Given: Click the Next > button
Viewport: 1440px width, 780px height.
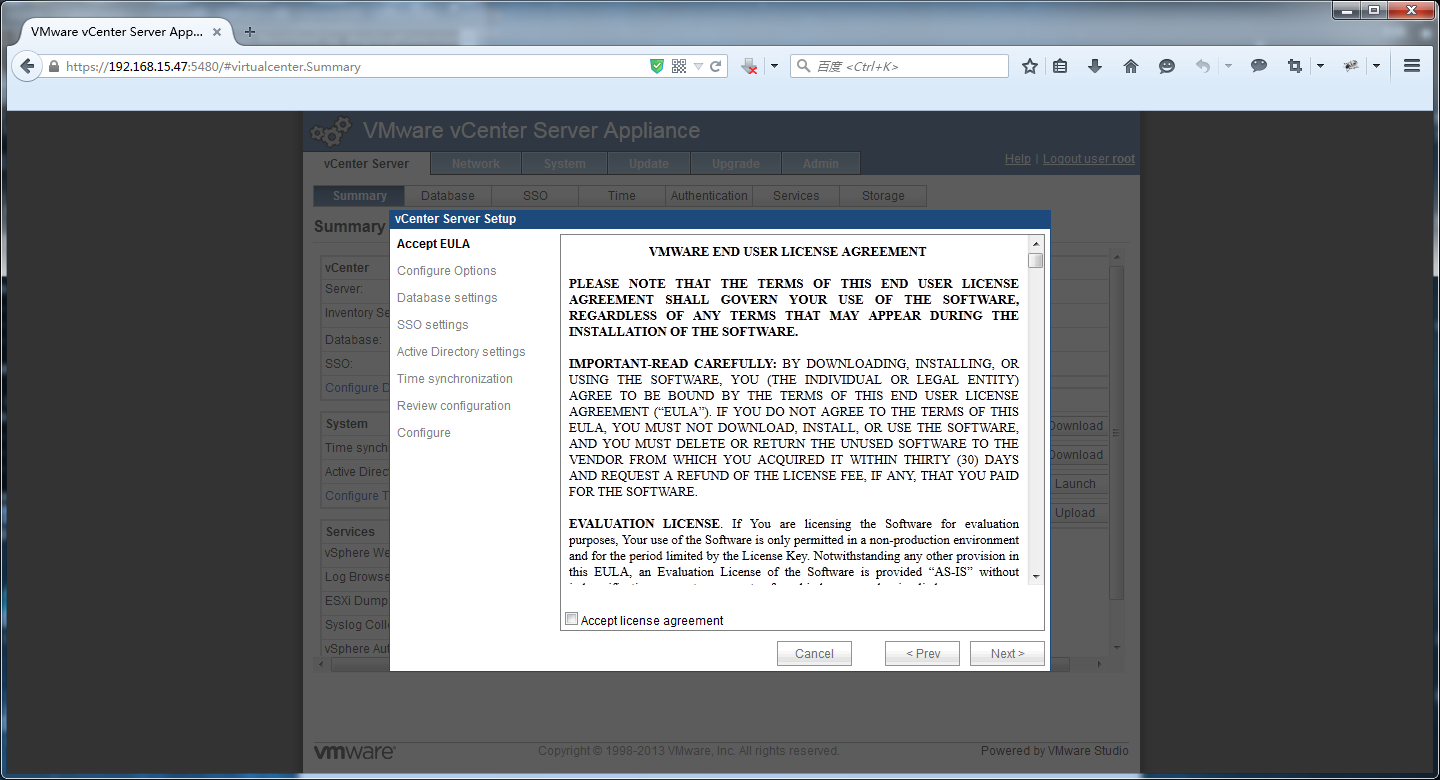Looking at the screenshot, I should point(1007,653).
